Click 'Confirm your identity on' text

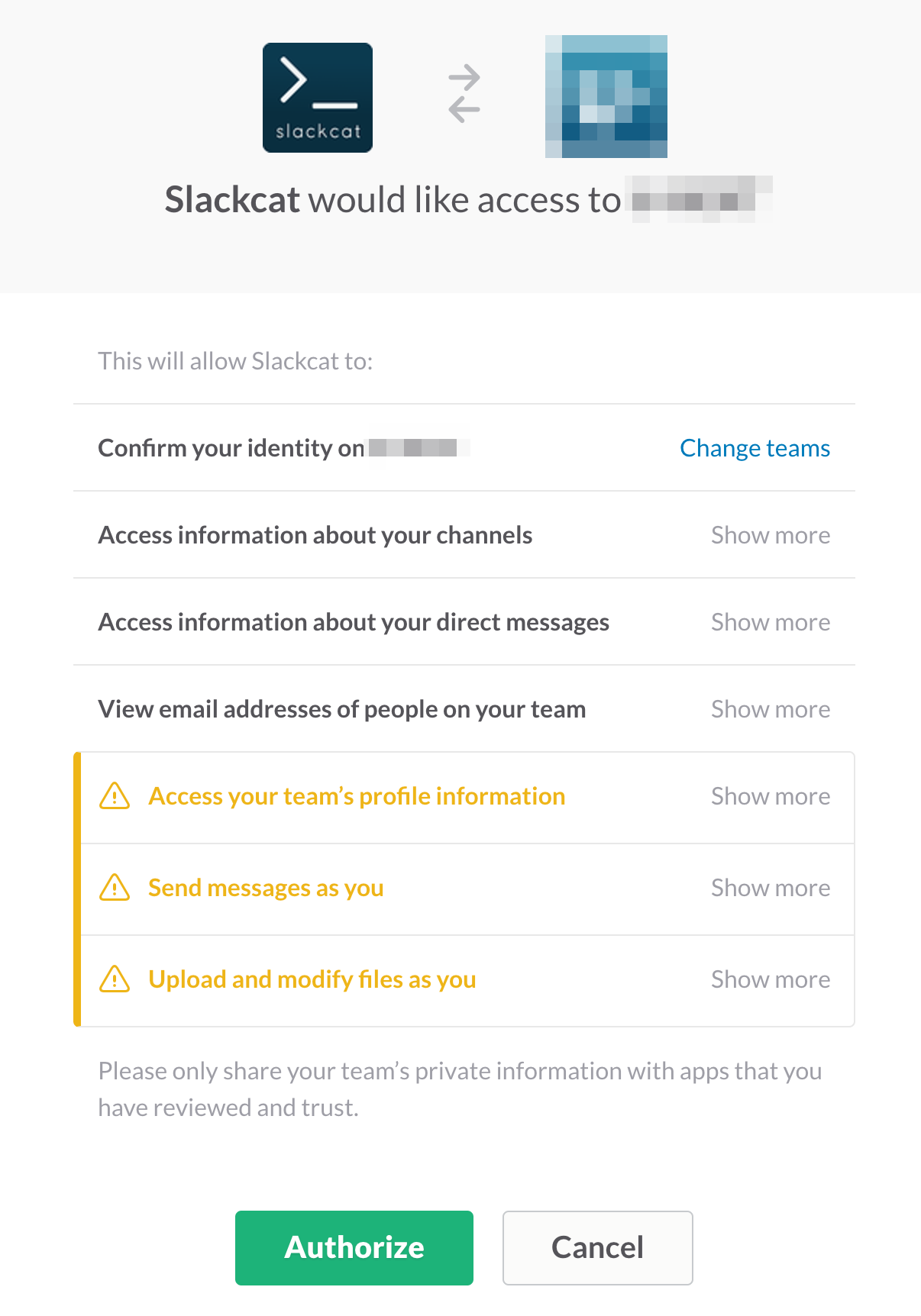(x=231, y=448)
